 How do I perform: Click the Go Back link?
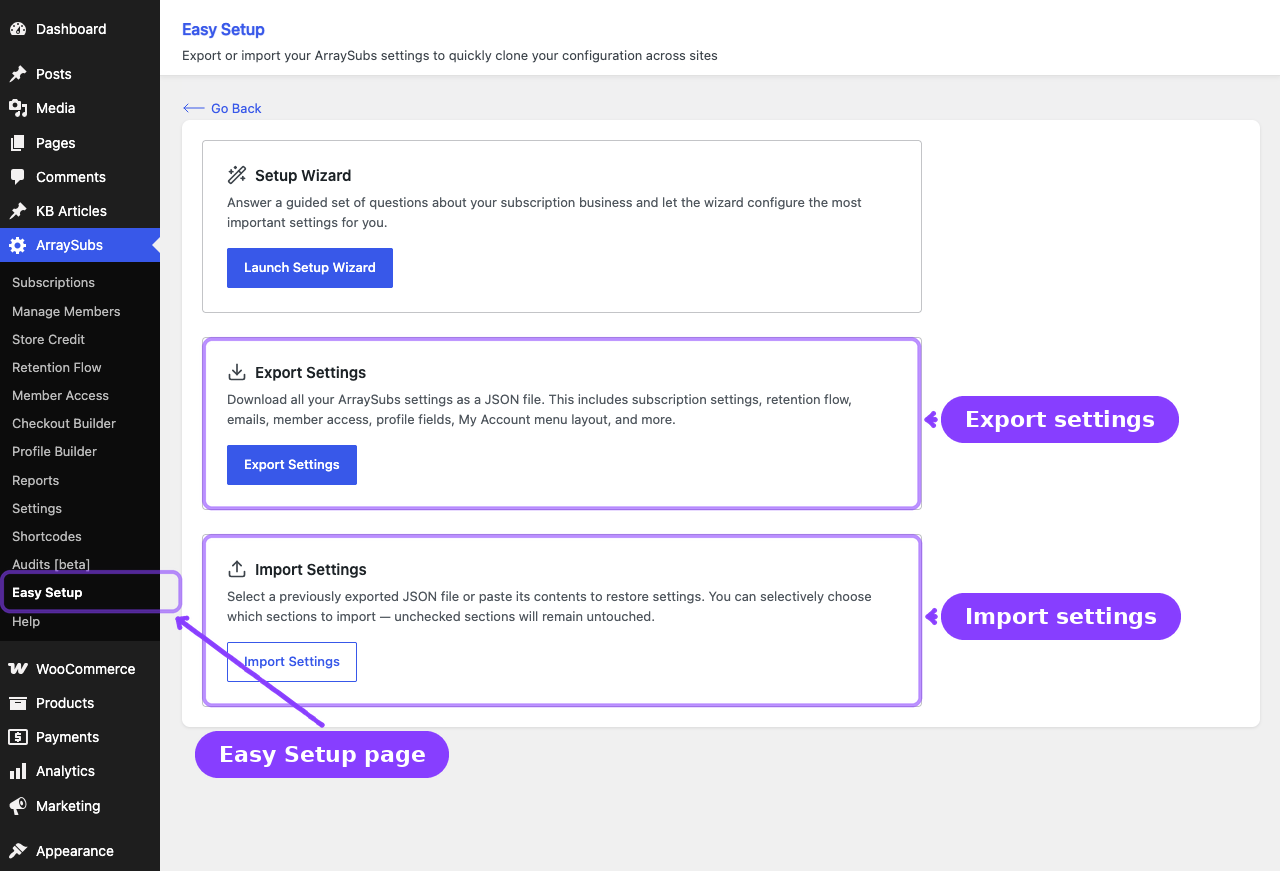pyautogui.click(x=222, y=108)
